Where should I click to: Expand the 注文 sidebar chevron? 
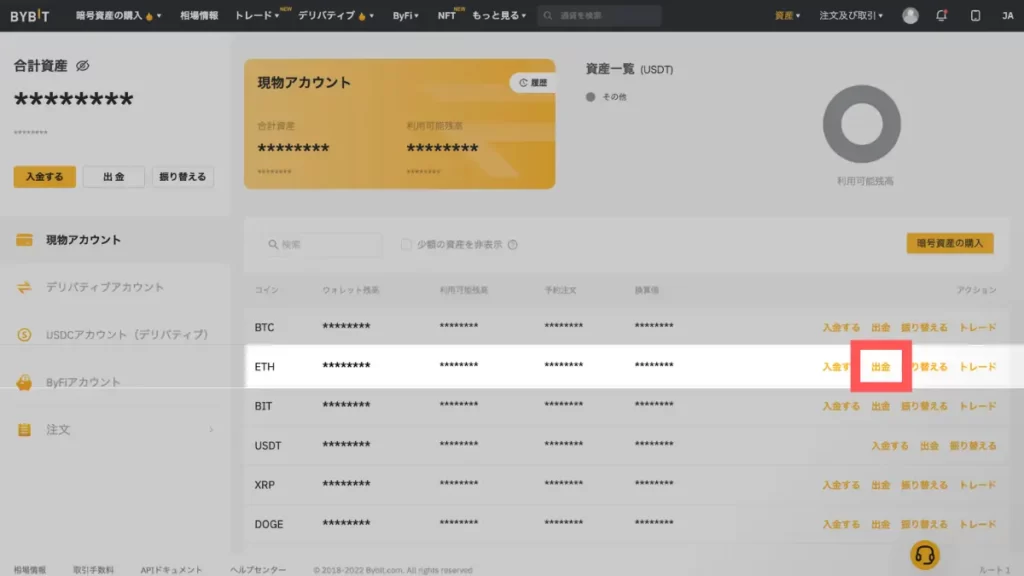(x=211, y=430)
